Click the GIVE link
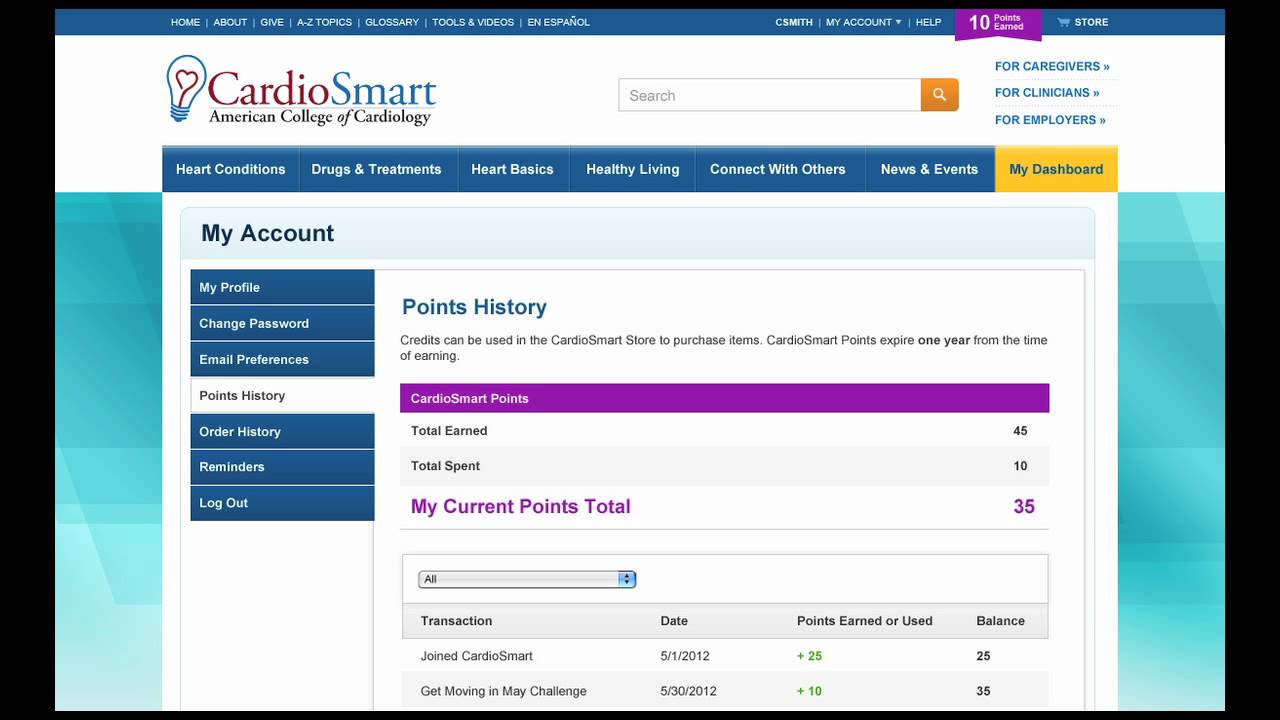Screen dimensions: 1280x720 pyautogui.click(x=272, y=22)
